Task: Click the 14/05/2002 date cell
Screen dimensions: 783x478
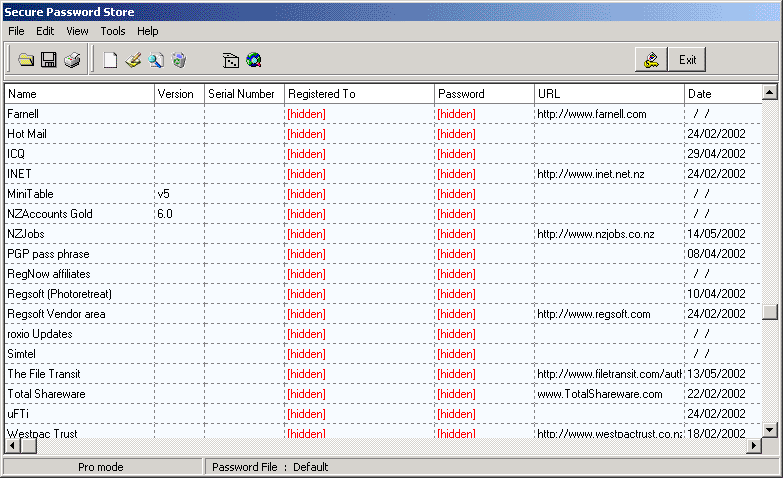Action: (x=723, y=234)
